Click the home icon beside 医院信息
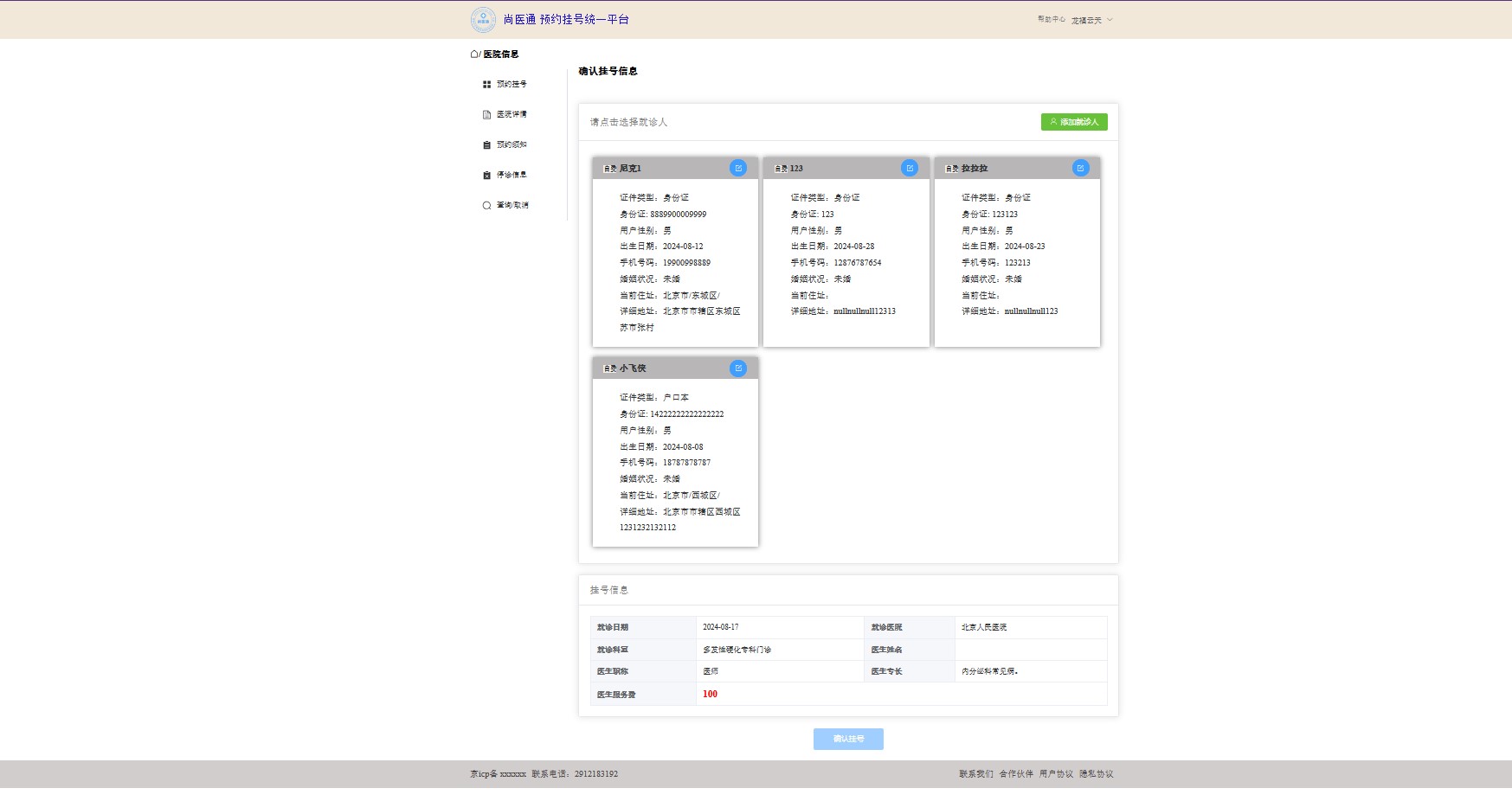The height and width of the screenshot is (801, 1512). point(474,54)
